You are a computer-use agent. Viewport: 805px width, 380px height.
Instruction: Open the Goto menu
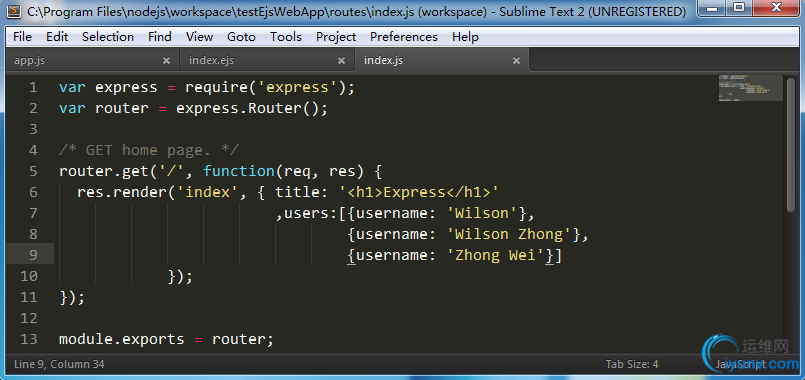241,37
